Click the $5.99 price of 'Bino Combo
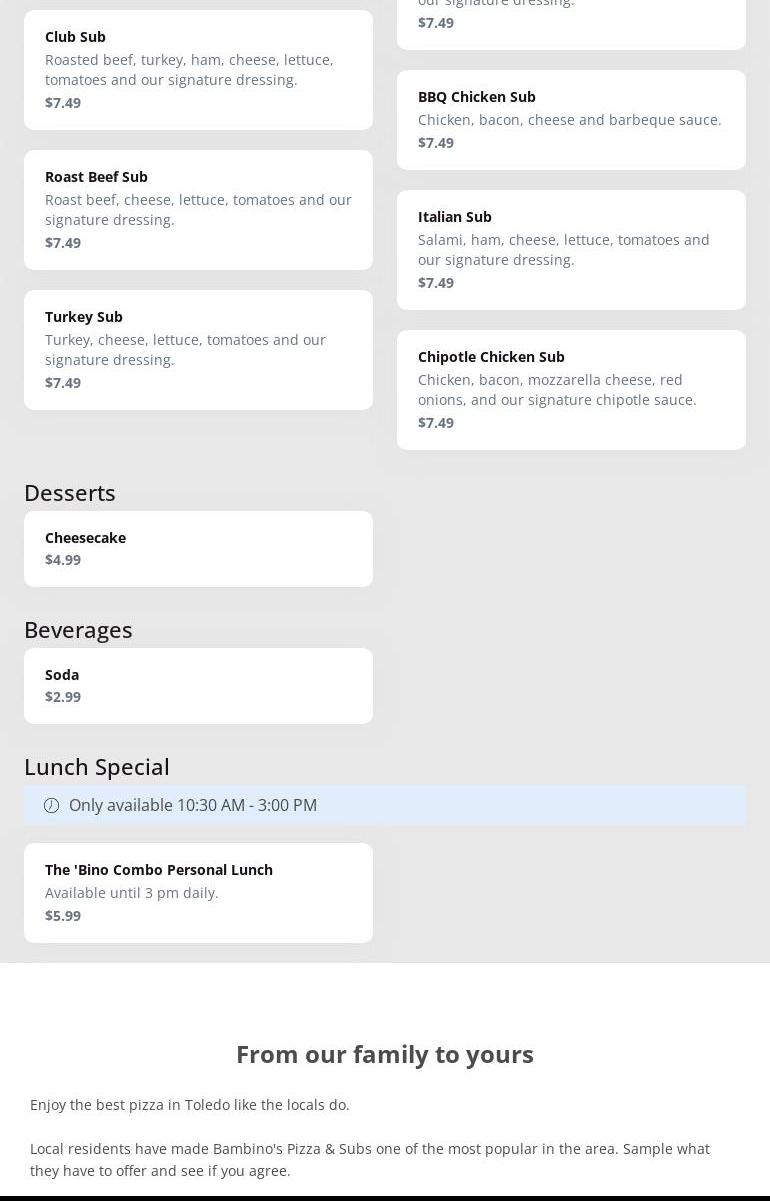 (63, 915)
